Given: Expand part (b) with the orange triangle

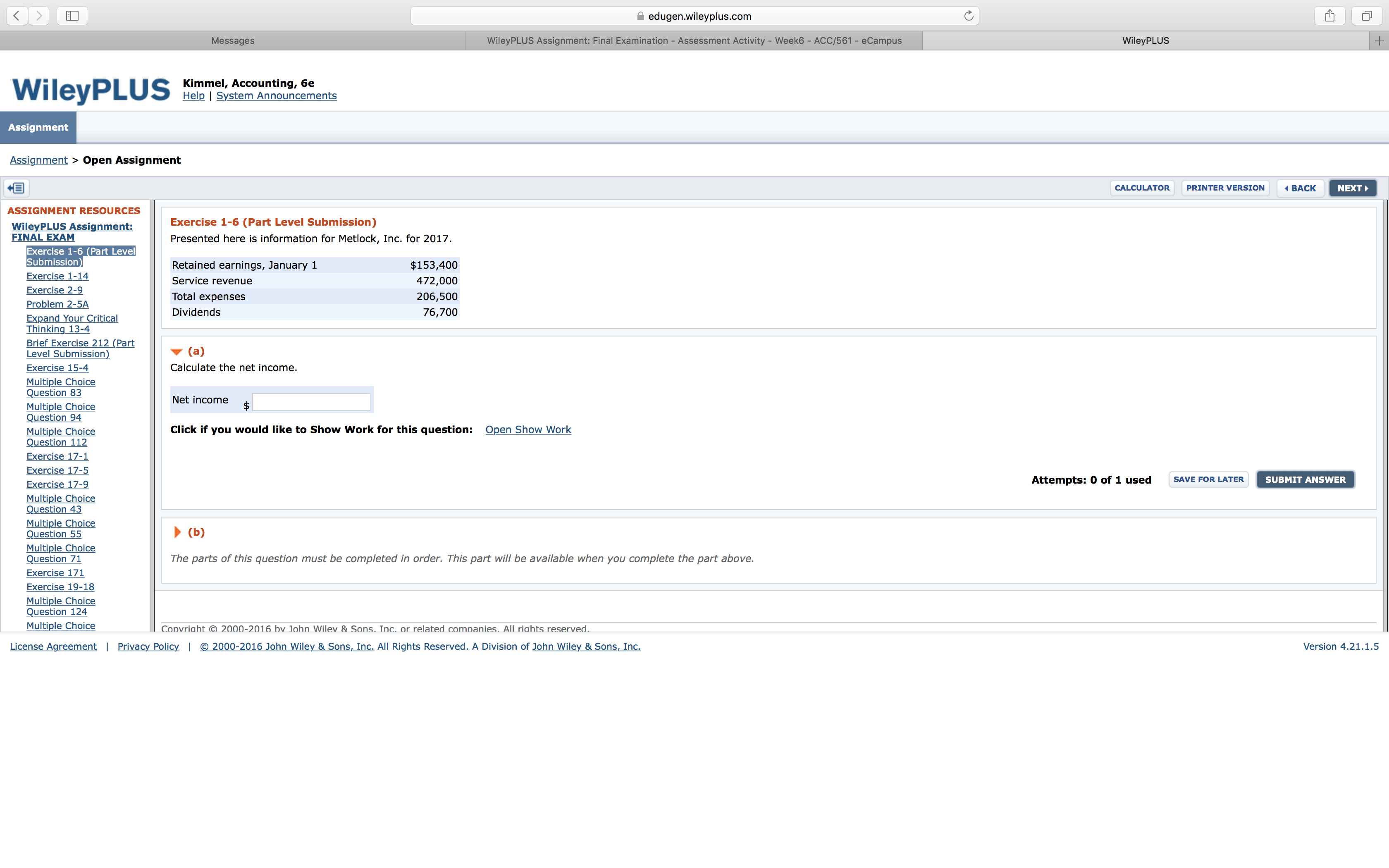Looking at the screenshot, I should pyautogui.click(x=177, y=532).
